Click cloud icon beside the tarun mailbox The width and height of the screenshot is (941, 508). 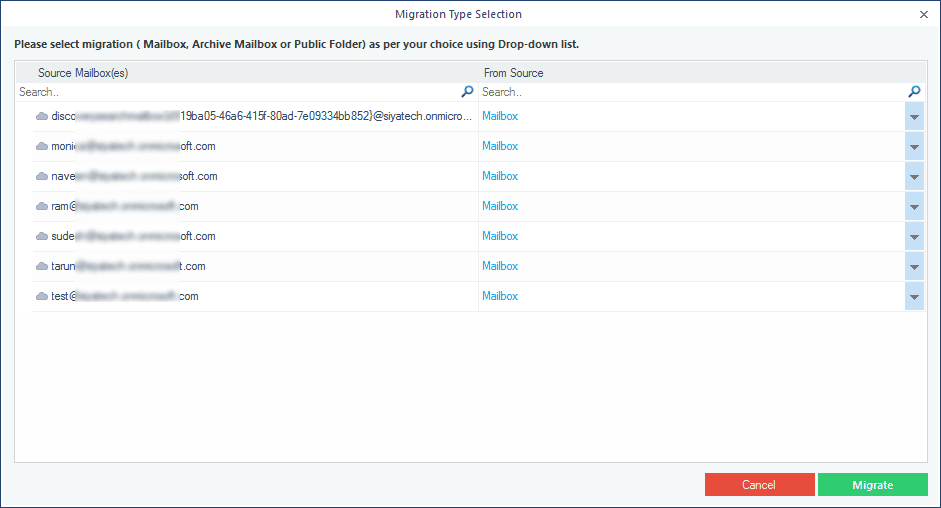pos(42,266)
